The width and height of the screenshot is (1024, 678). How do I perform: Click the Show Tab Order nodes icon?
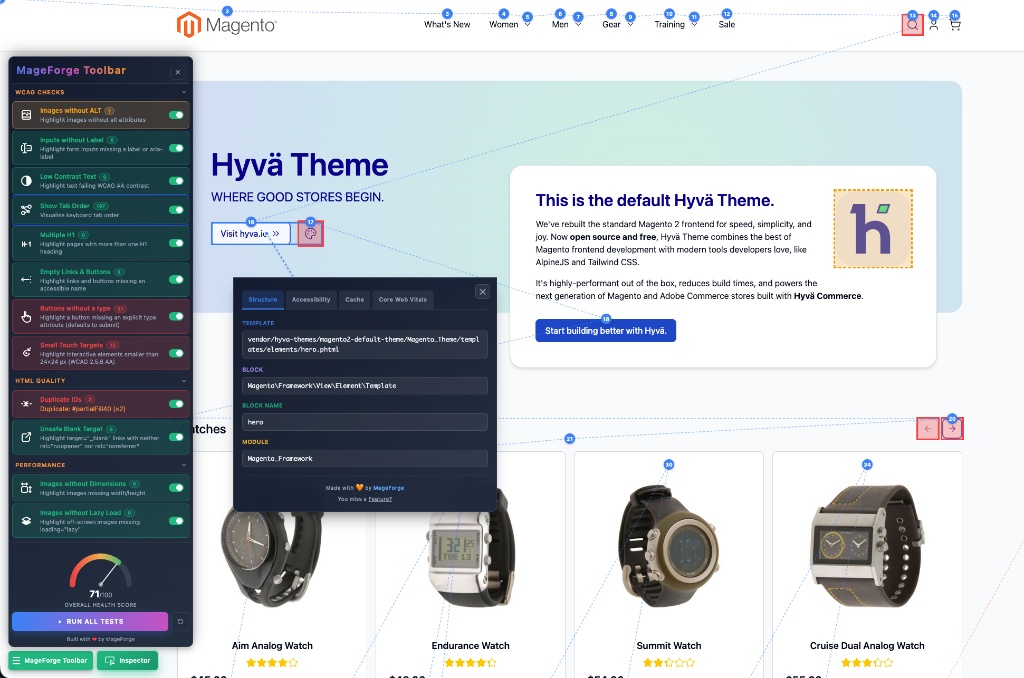(26, 210)
